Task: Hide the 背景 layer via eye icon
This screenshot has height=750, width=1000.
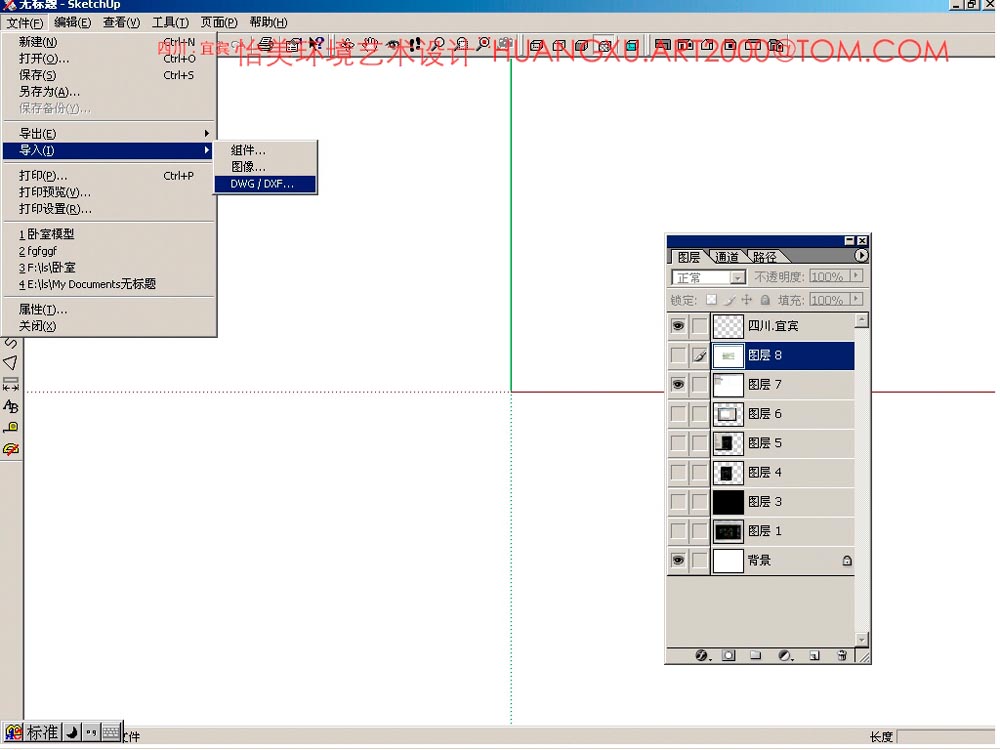Action: click(x=678, y=560)
